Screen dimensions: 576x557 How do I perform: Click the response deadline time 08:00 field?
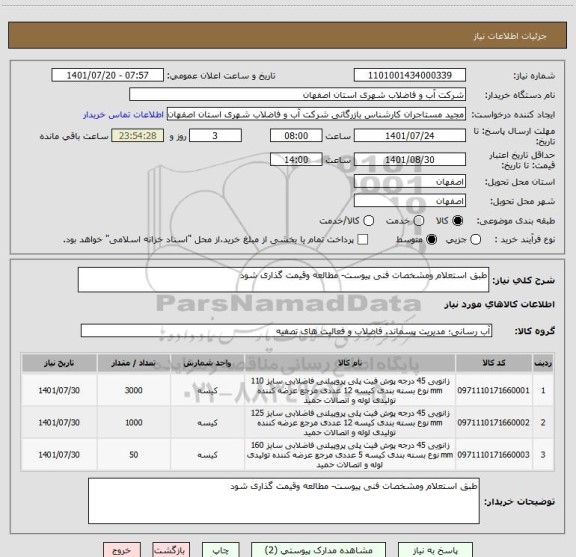(296, 136)
